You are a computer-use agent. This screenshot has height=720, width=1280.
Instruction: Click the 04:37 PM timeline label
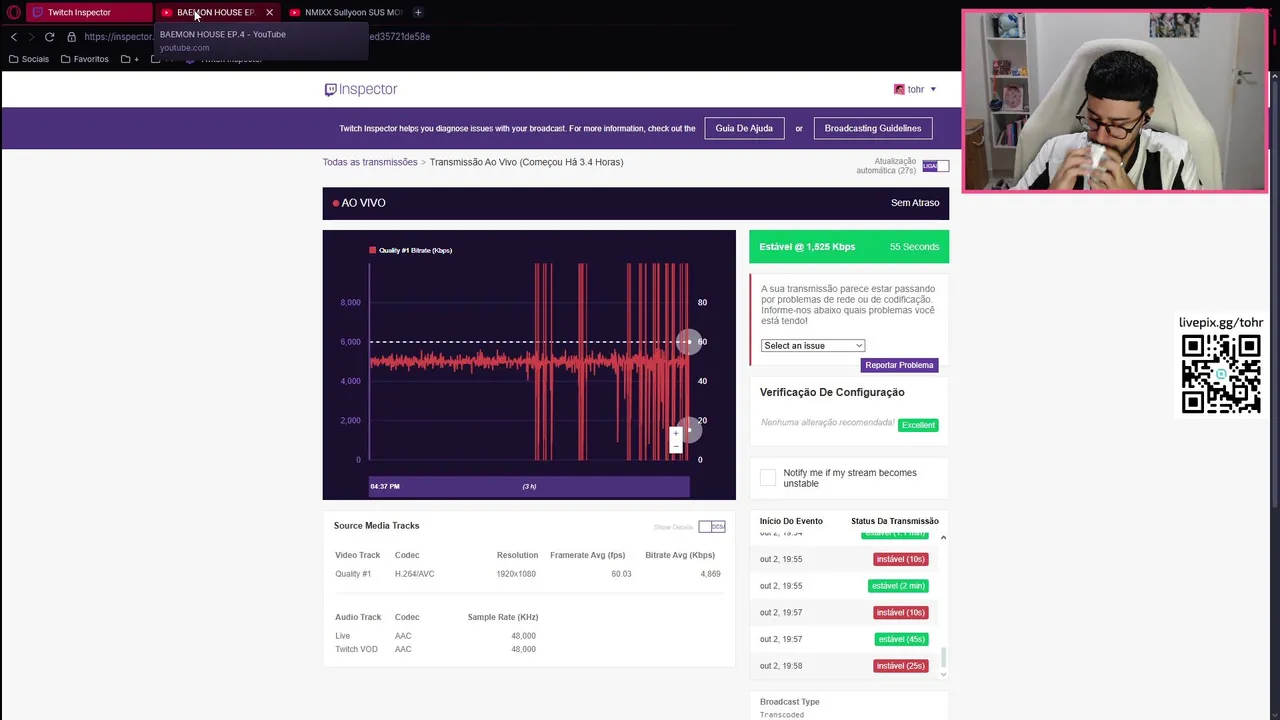(385, 487)
